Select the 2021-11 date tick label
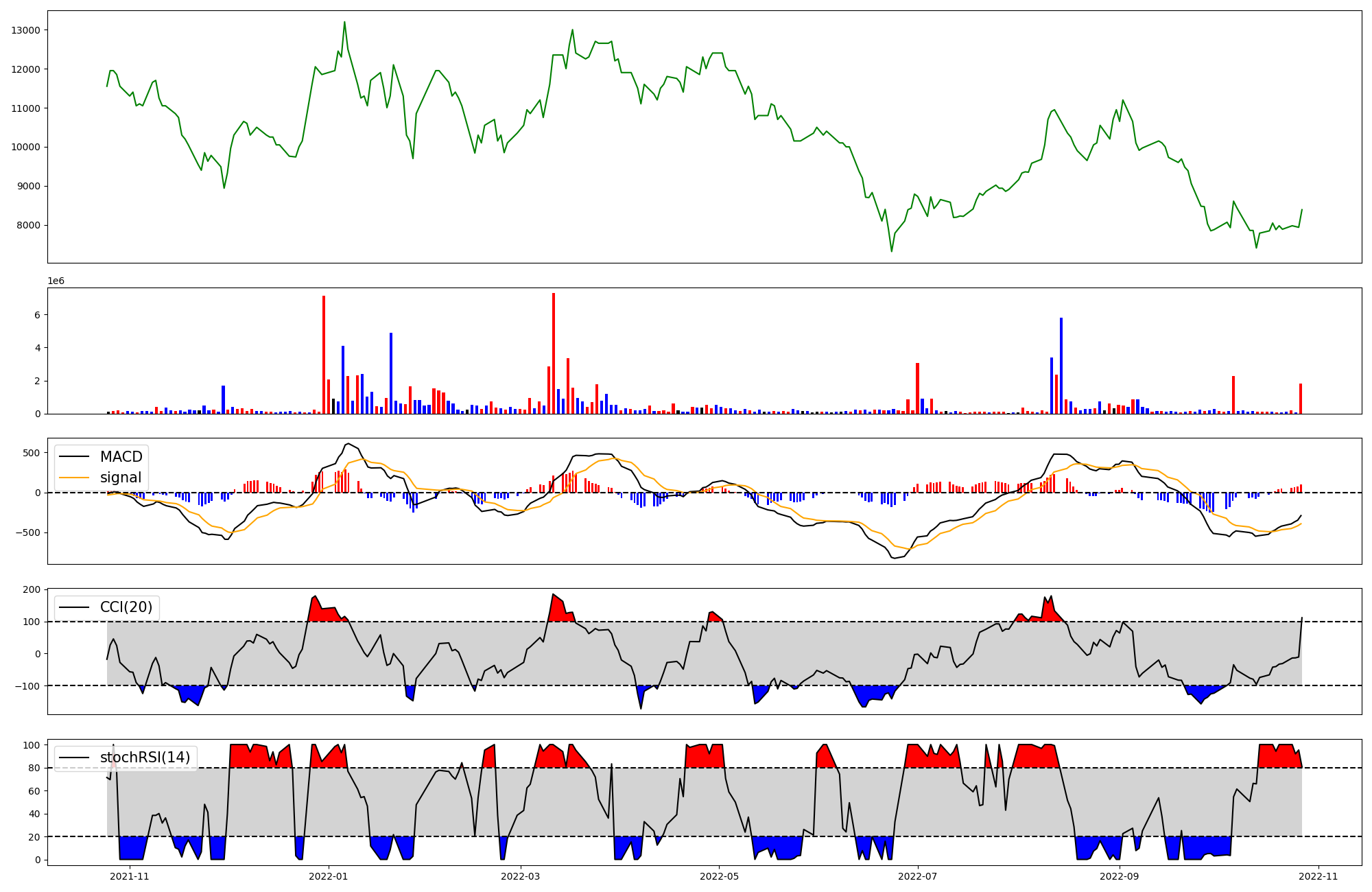The height and width of the screenshot is (892, 1372). point(130,876)
